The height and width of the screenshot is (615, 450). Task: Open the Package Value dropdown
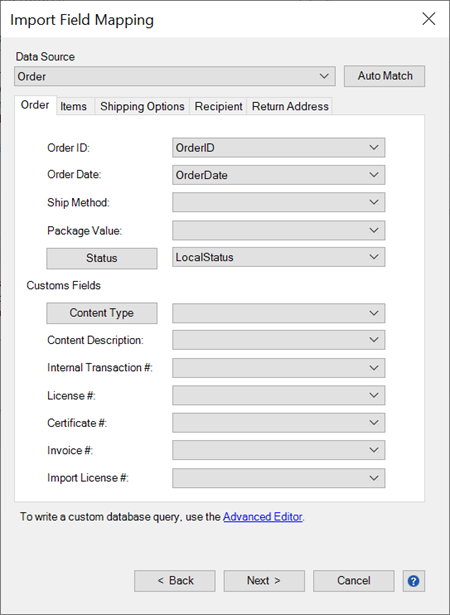pos(279,230)
